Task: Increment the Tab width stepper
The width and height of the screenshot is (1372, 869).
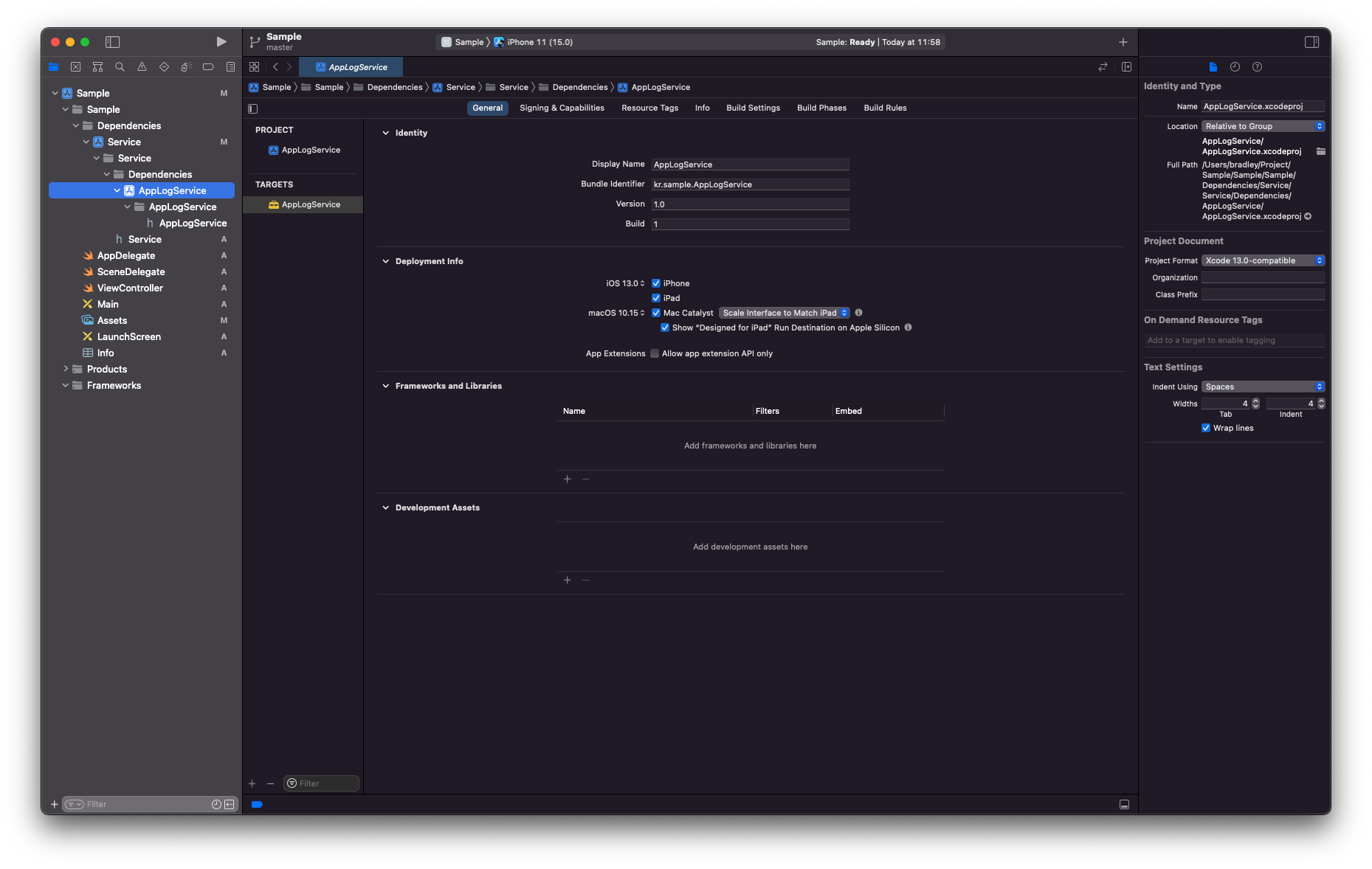Action: tap(1255, 401)
